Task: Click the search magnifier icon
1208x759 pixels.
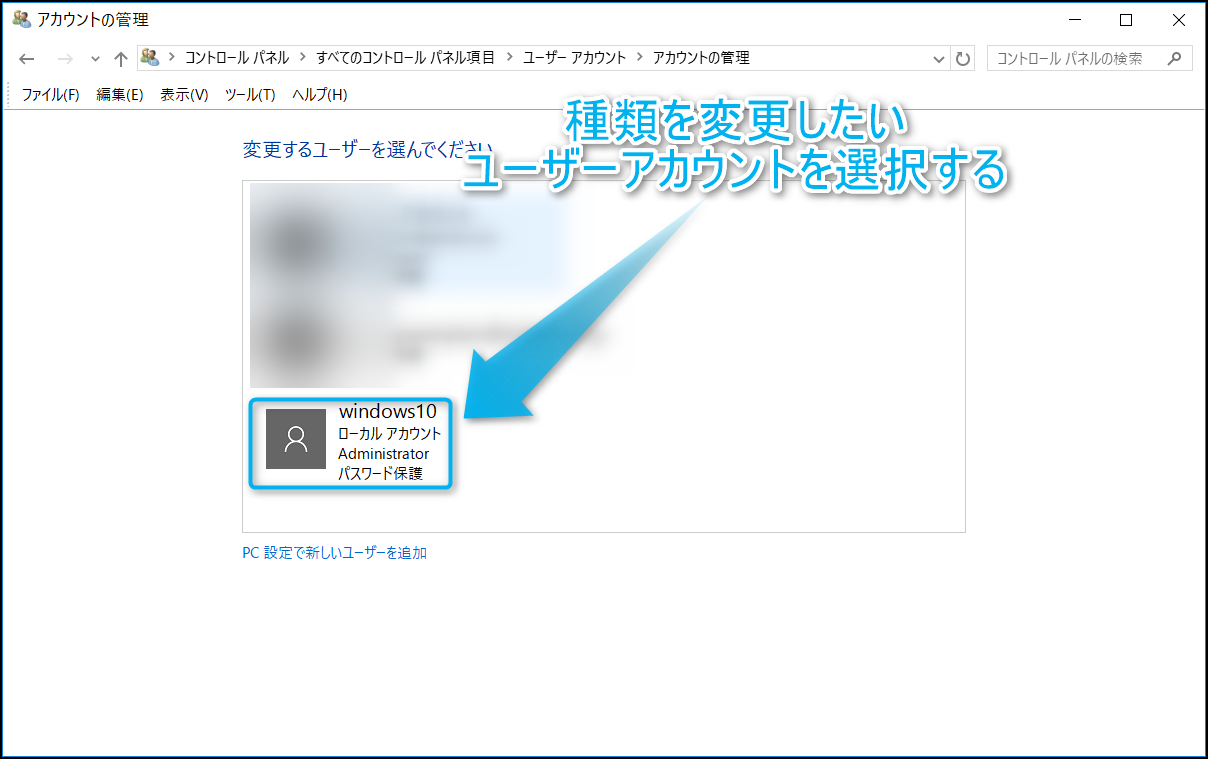Action: pyautogui.click(x=1175, y=58)
